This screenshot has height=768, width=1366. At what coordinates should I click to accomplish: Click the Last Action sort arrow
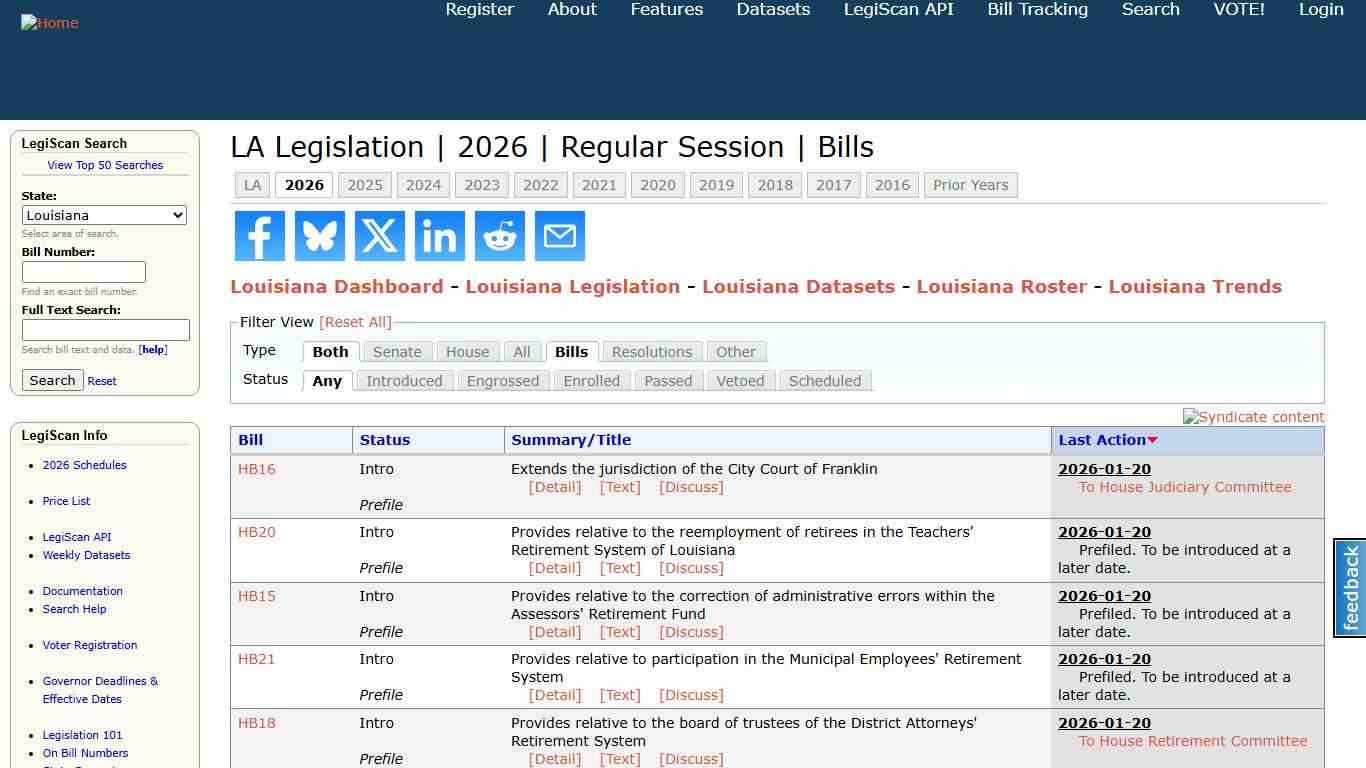pyautogui.click(x=1152, y=440)
